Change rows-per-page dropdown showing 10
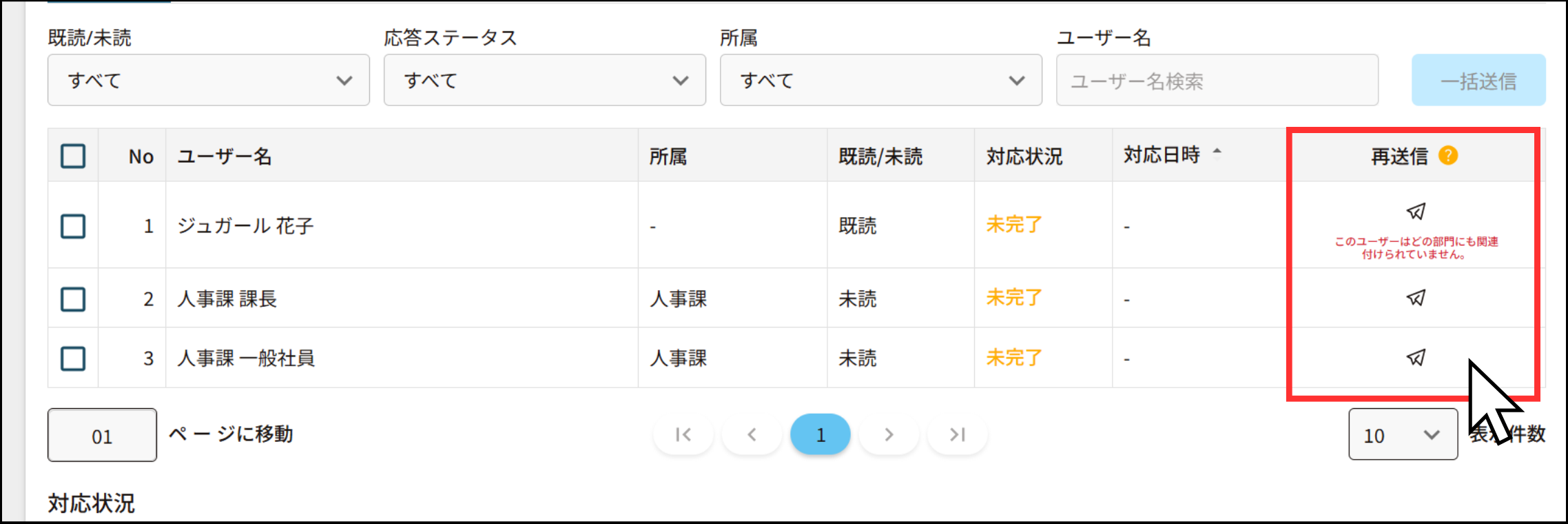Image resolution: width=1568 pixels, height=524 pixels. (x=1402, y=435)
